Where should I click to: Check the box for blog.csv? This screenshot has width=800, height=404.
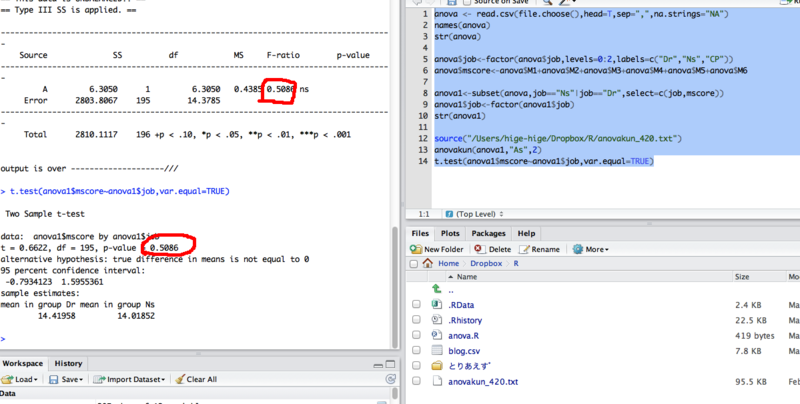click(x=416, y=350)
